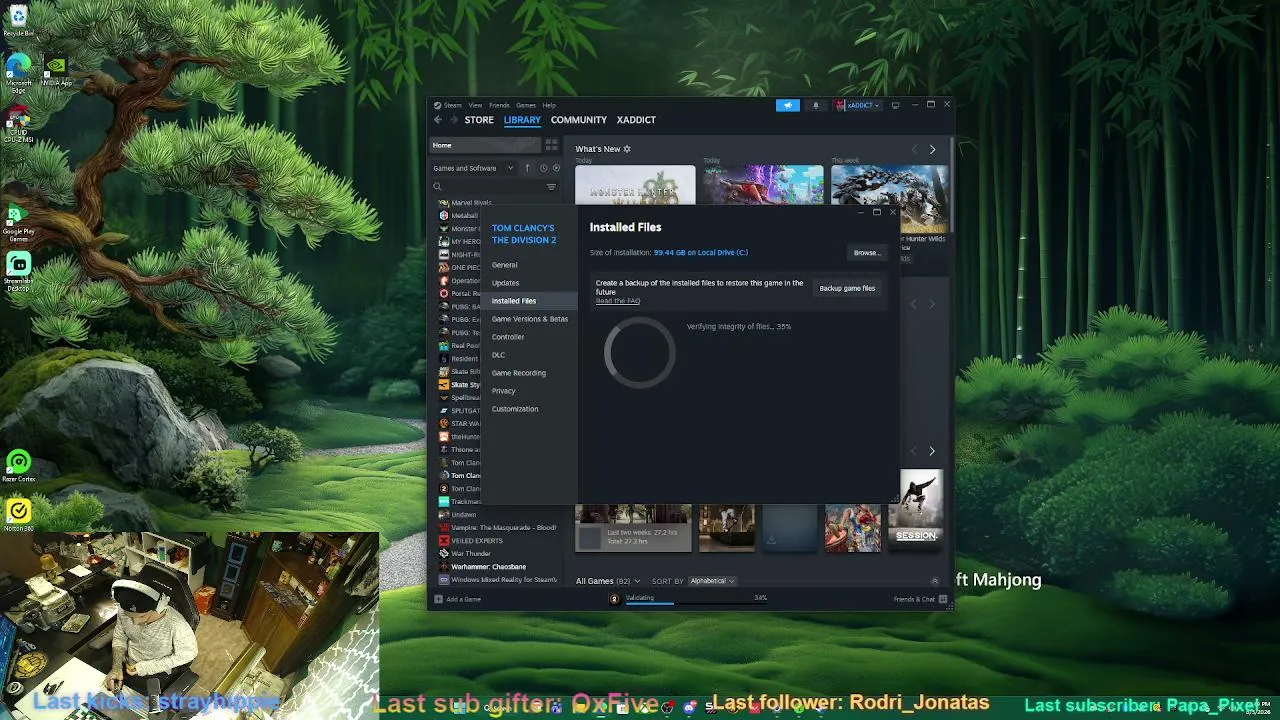Select Warhammer: Chaosbane in the game list
This screenshot has width=1280, height=720.
488,567
